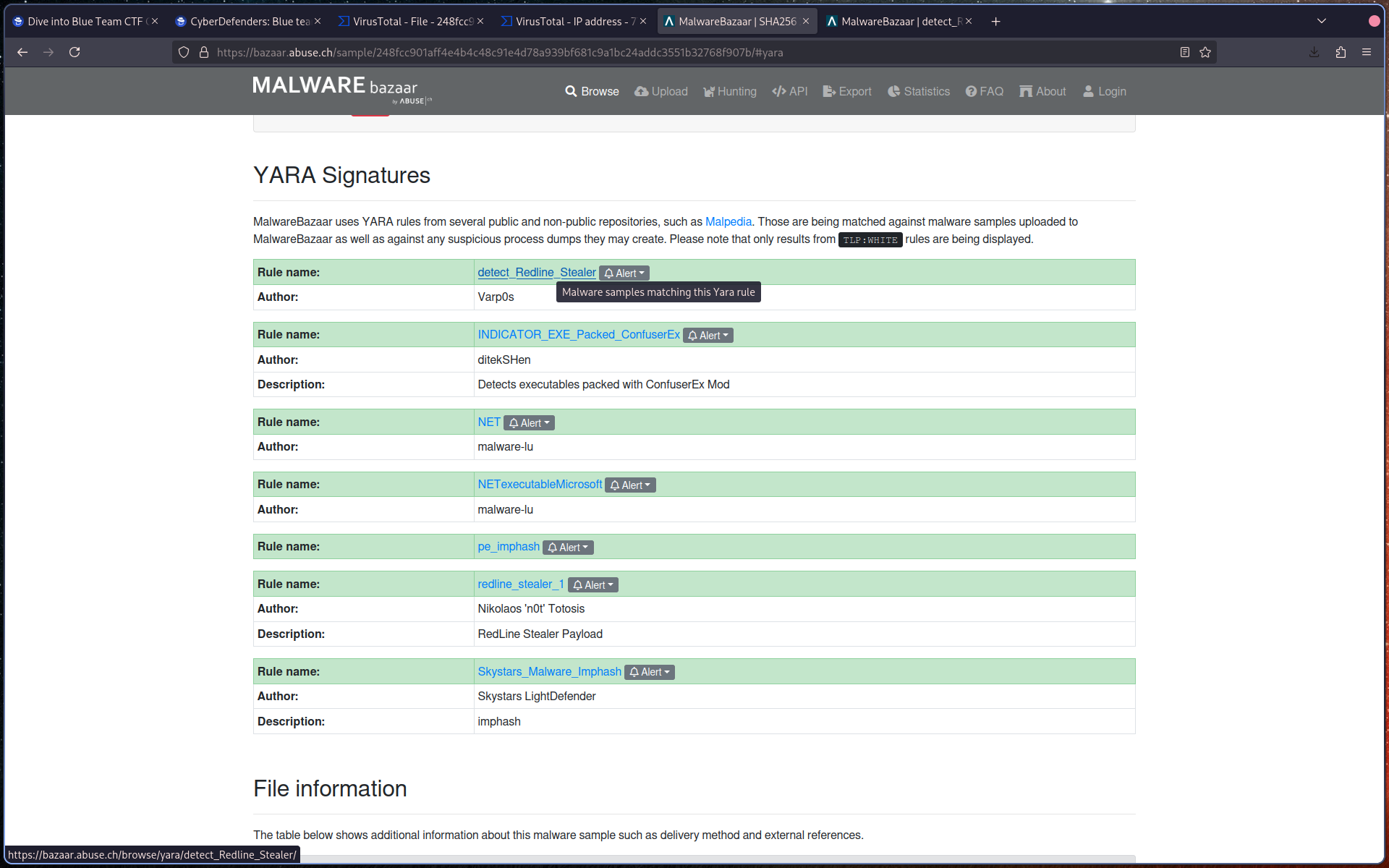This screenshot has width=1389, height=868.
Task: Click the author Nikolaos 'n0t' Totosis
Action: pos(531,608)
